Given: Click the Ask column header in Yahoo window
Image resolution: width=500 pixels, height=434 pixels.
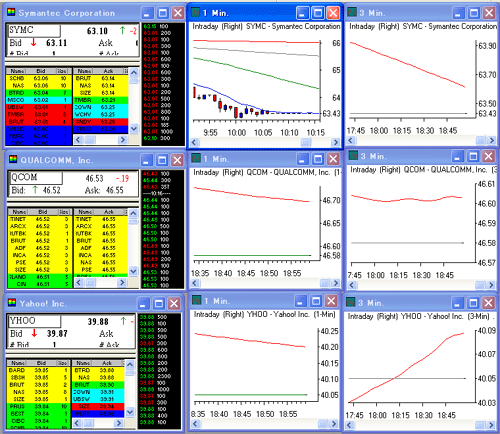Looking at the screenshot, I should [107, 363].
